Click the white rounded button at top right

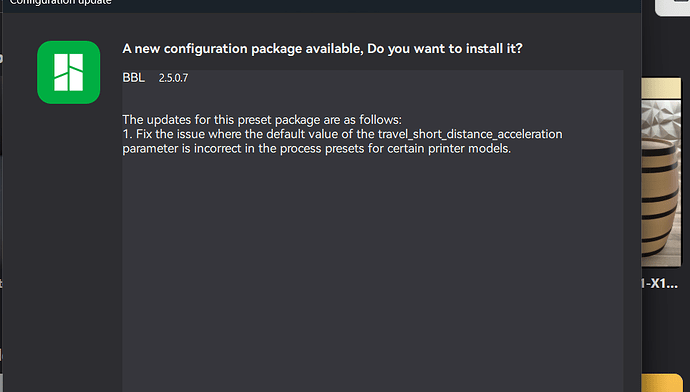[x=673, y=7]
